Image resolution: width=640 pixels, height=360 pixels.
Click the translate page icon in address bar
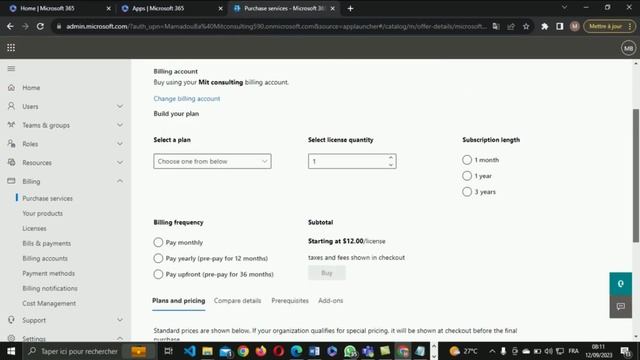[x=496, y=27]
